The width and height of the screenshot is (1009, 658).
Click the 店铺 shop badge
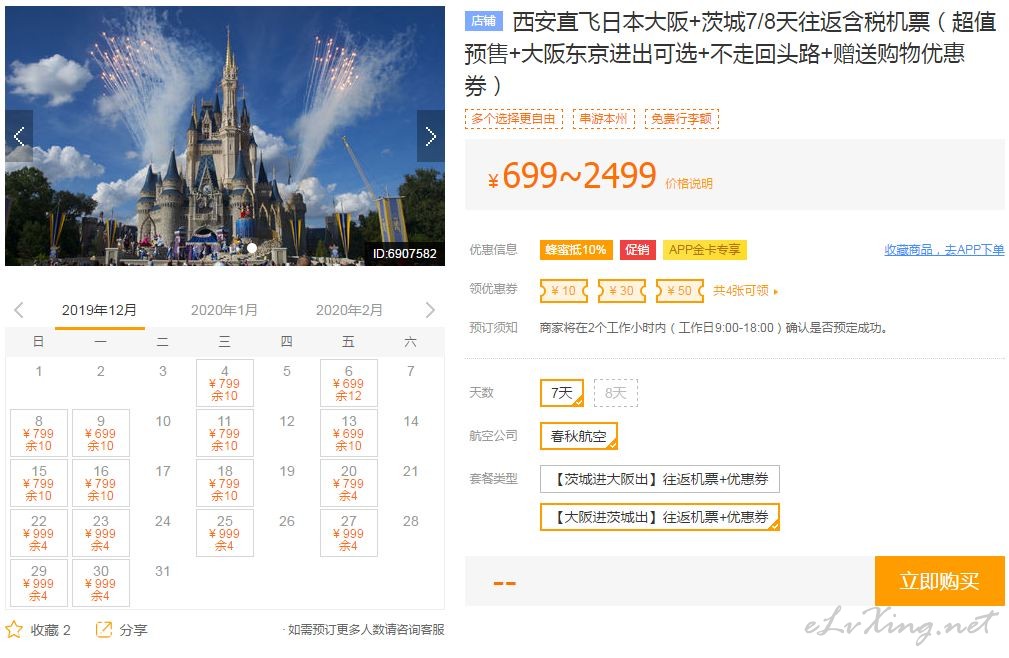click(x=483, y=21)
